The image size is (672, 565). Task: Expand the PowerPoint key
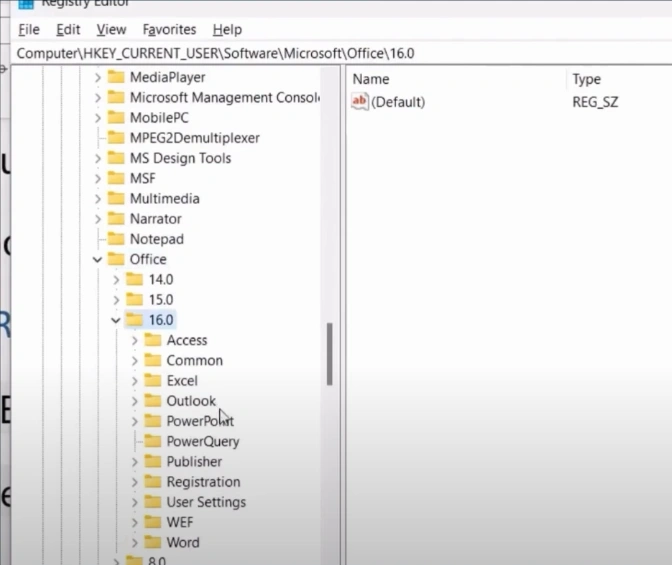135,421
